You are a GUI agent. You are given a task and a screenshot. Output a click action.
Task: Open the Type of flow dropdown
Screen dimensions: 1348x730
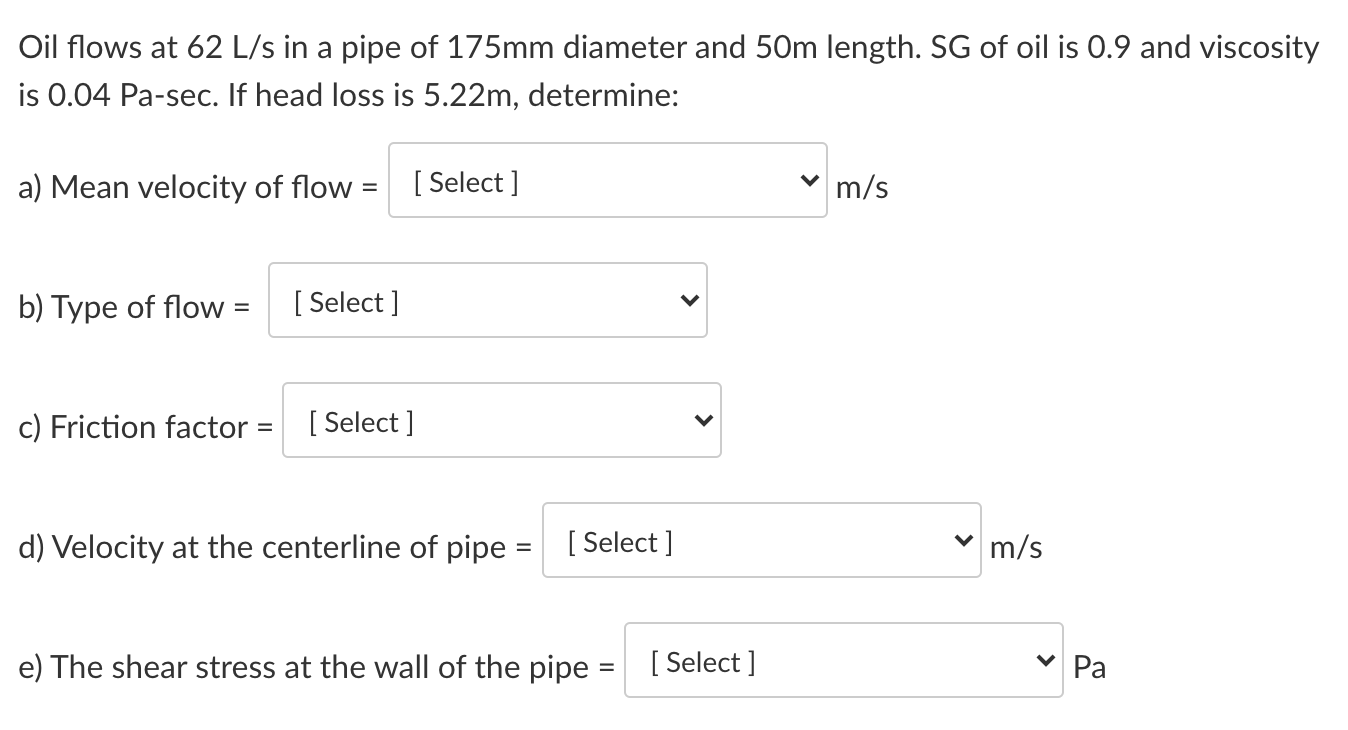coord(487,301)
